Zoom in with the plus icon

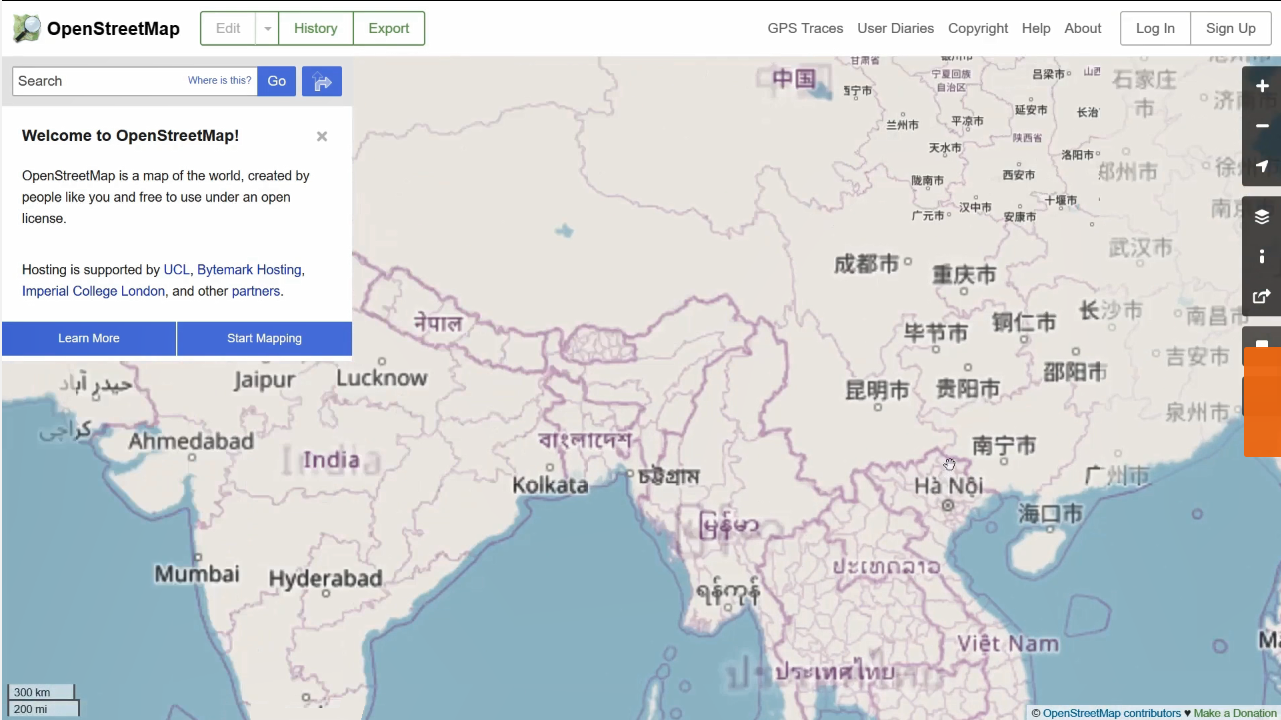(1262, 86)
